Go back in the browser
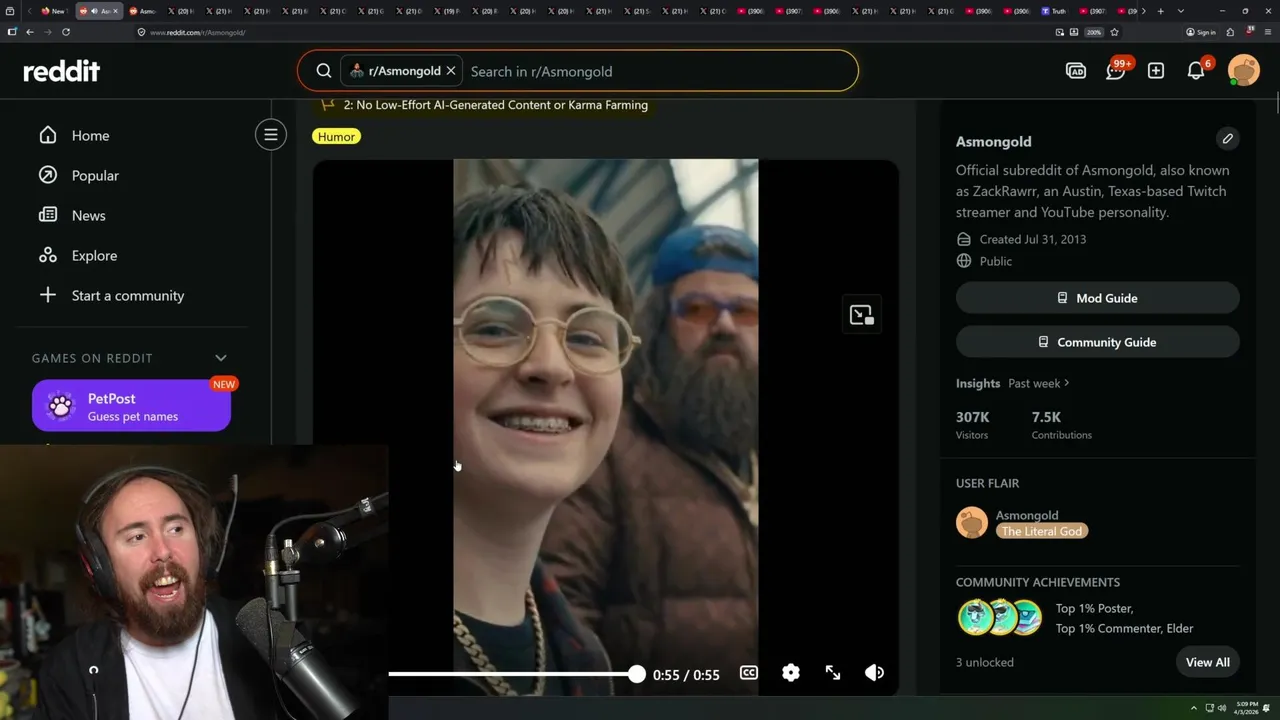1280x720 pixels. click(30, 32)
